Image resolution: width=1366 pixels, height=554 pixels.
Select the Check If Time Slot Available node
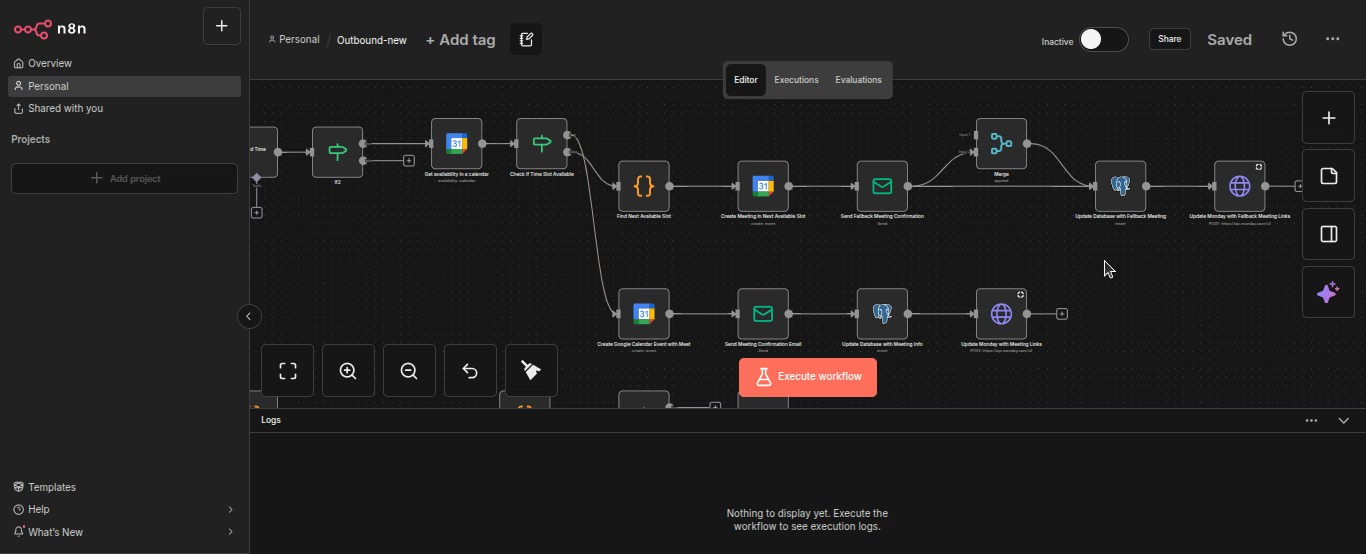[x=542, y=144]
